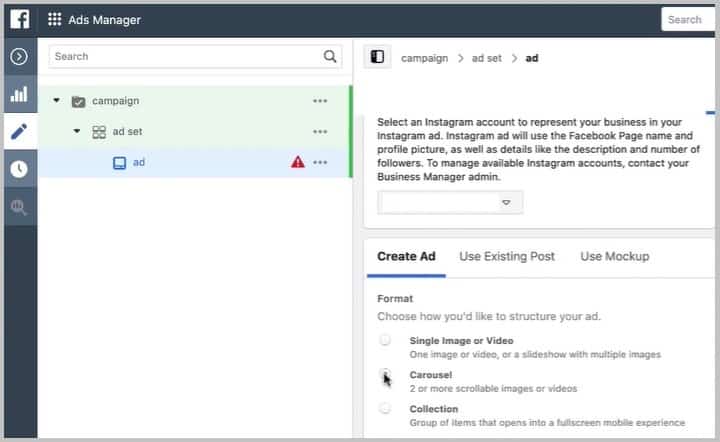Toggle the side panel layout icon
Viewport: 720px width, 442px height.
[377, 57]
